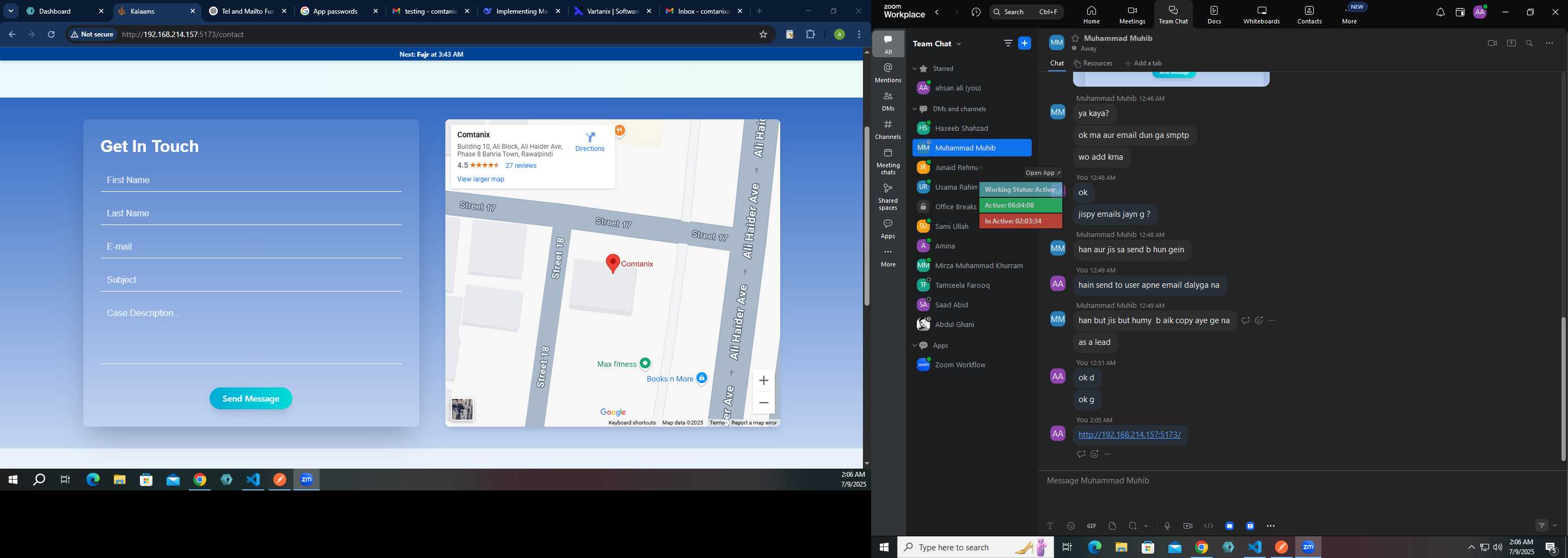Click the E-mail input field
Screen dimensions: 1568x558
click(251, 247)
